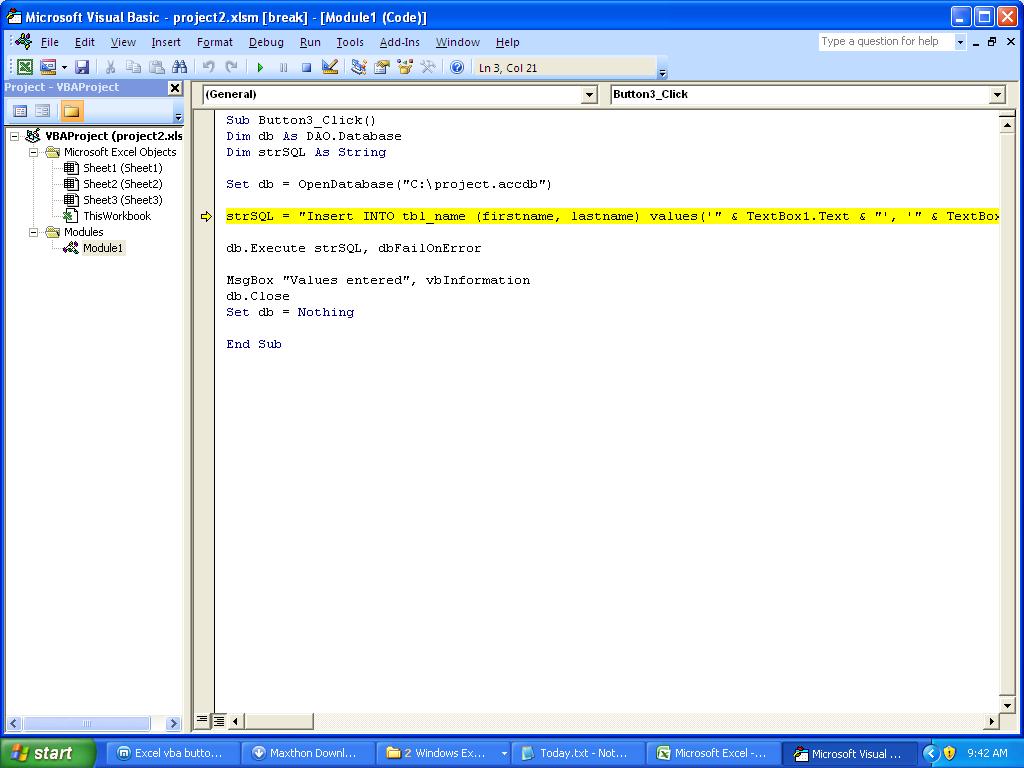This screenshot has width=1024, height=768.
Task: Collapse the VBAProject tree node
Action: (x=14, y=136)
